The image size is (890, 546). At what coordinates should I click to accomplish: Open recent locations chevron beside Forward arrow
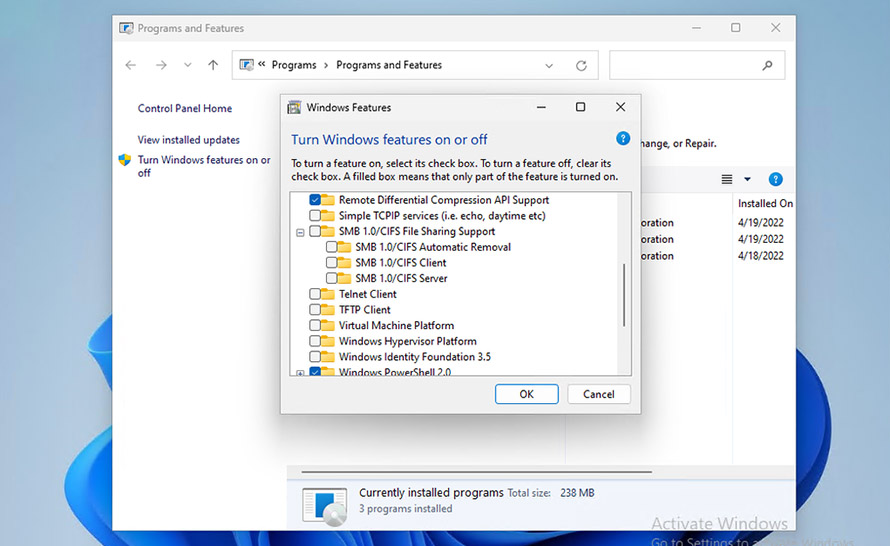[188, 65]
